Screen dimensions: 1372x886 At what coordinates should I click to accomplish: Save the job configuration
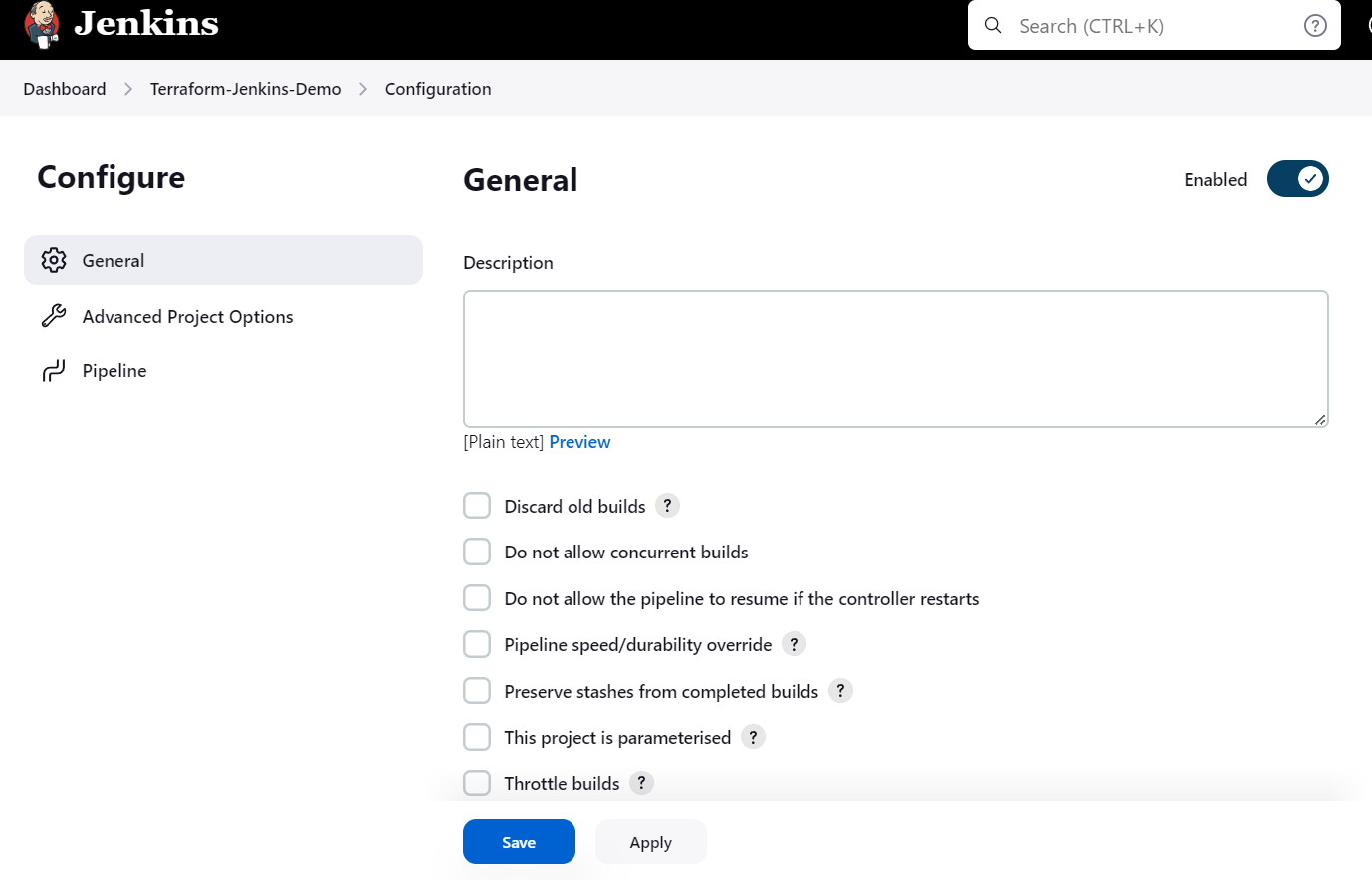pyautogui.click(x=519, y=842)
